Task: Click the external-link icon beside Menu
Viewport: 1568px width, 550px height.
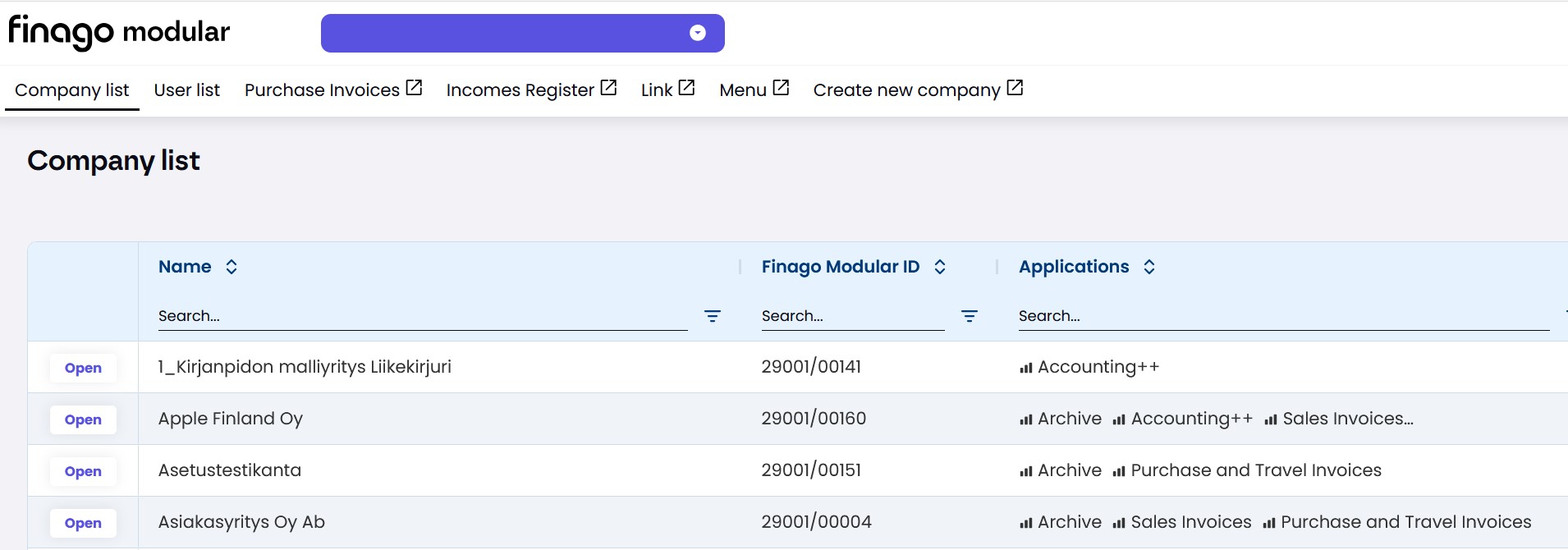Action: (x=781, y=88)
